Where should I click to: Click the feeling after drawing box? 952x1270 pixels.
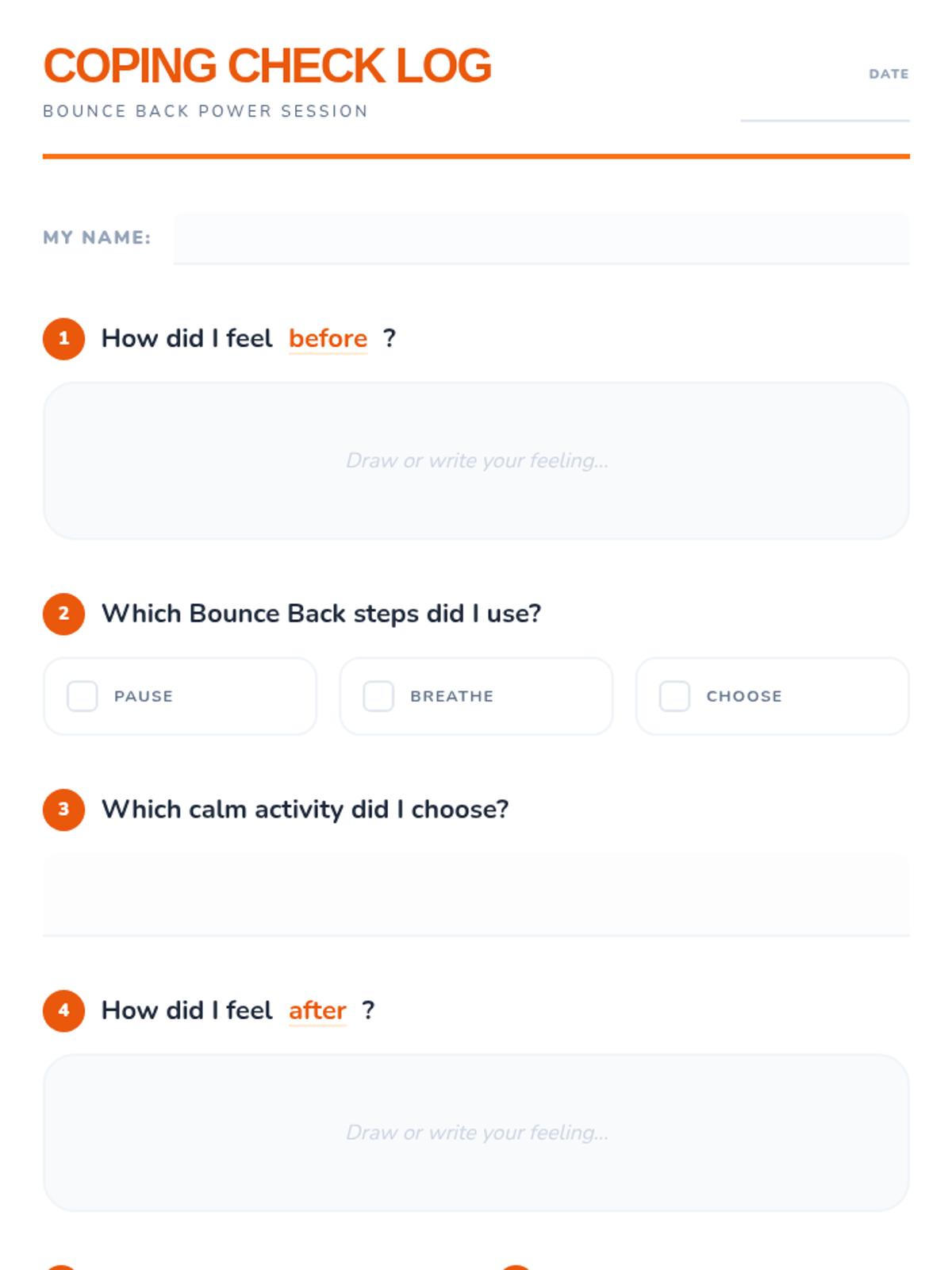[476, 1133]
